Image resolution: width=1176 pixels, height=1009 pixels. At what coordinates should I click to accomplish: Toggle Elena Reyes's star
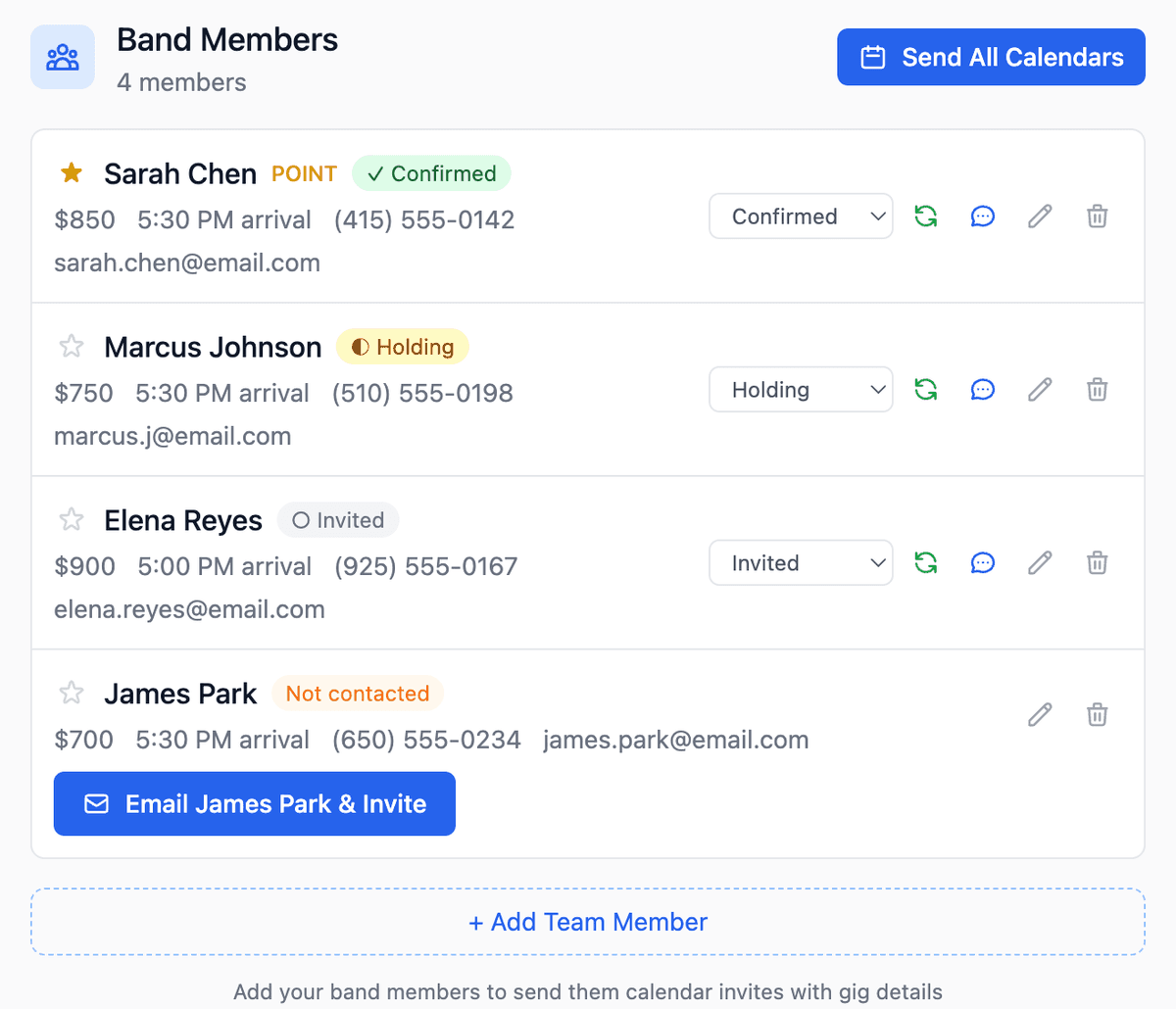pos(71,518)
